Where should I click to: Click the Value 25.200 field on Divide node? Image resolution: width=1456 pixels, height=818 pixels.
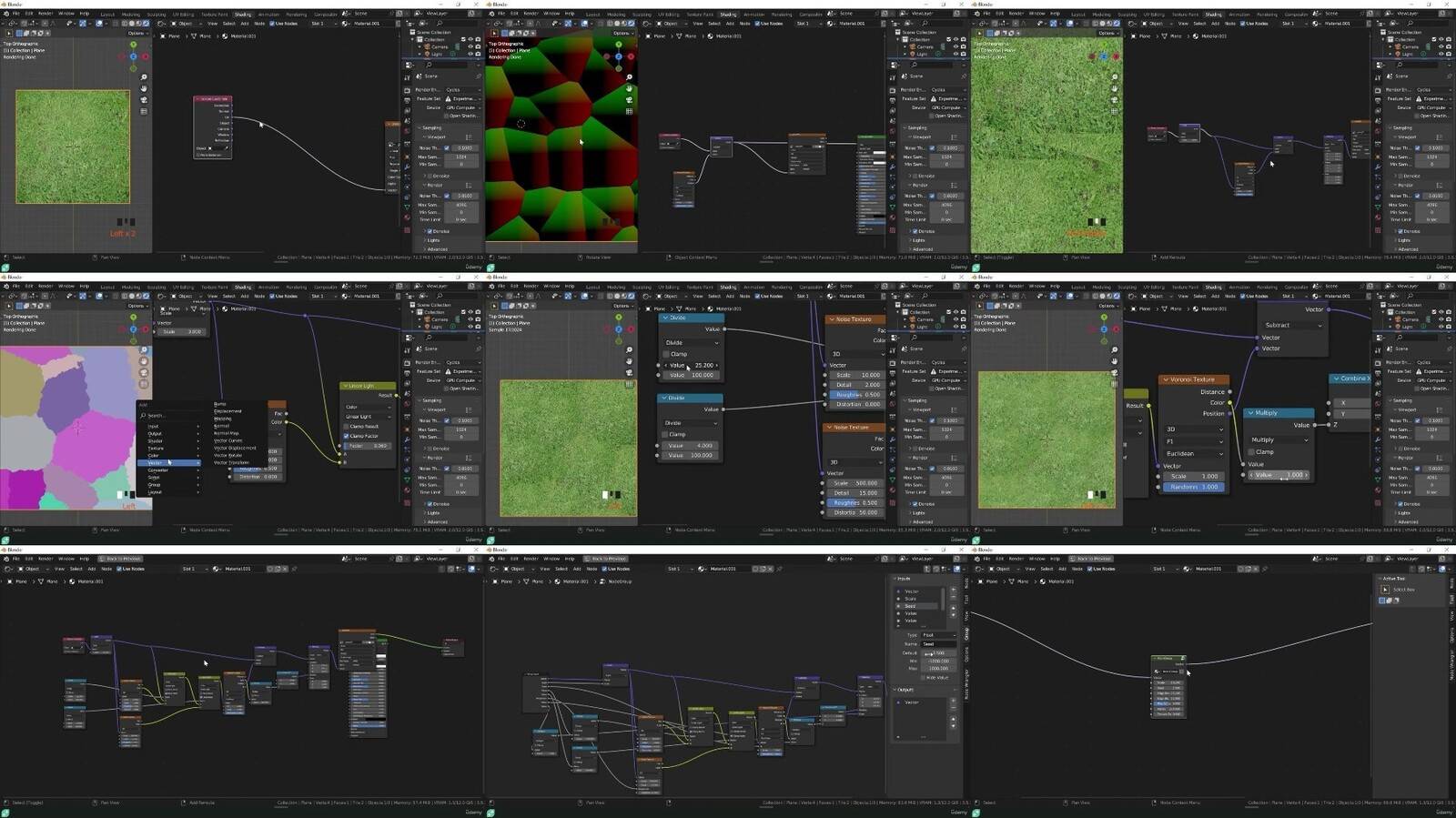[x=689, y=365]
